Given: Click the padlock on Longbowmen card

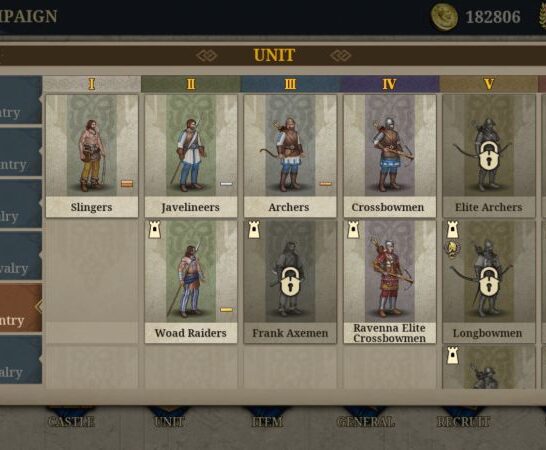Looking at the screenshot, I should [x=489, y=282].
